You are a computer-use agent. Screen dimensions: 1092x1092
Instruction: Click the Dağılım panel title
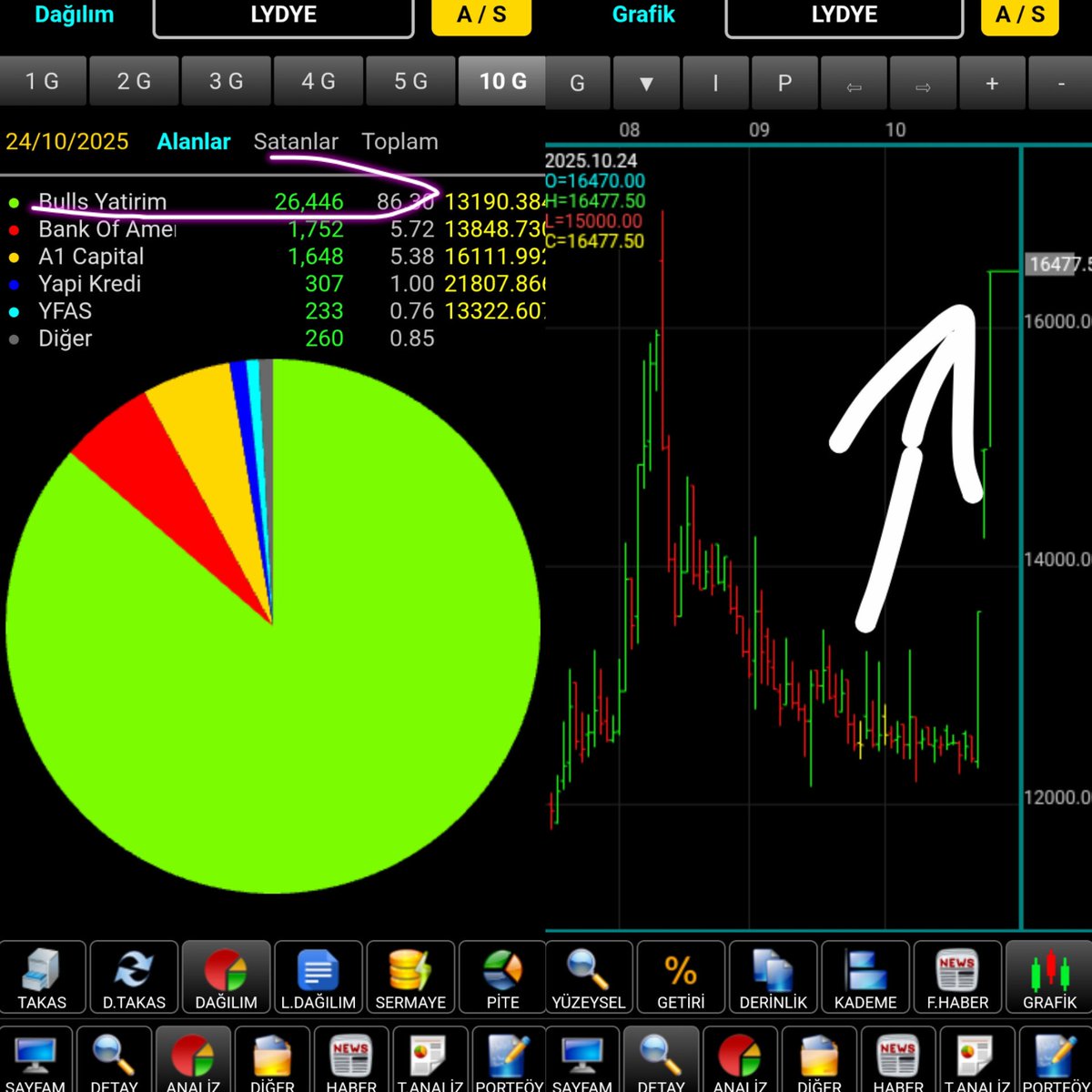click(x=75, y=15)
